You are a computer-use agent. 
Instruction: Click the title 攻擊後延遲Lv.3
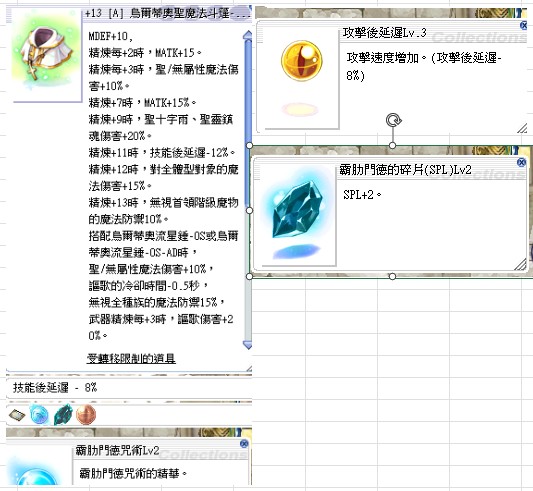[x=384, y=33]
